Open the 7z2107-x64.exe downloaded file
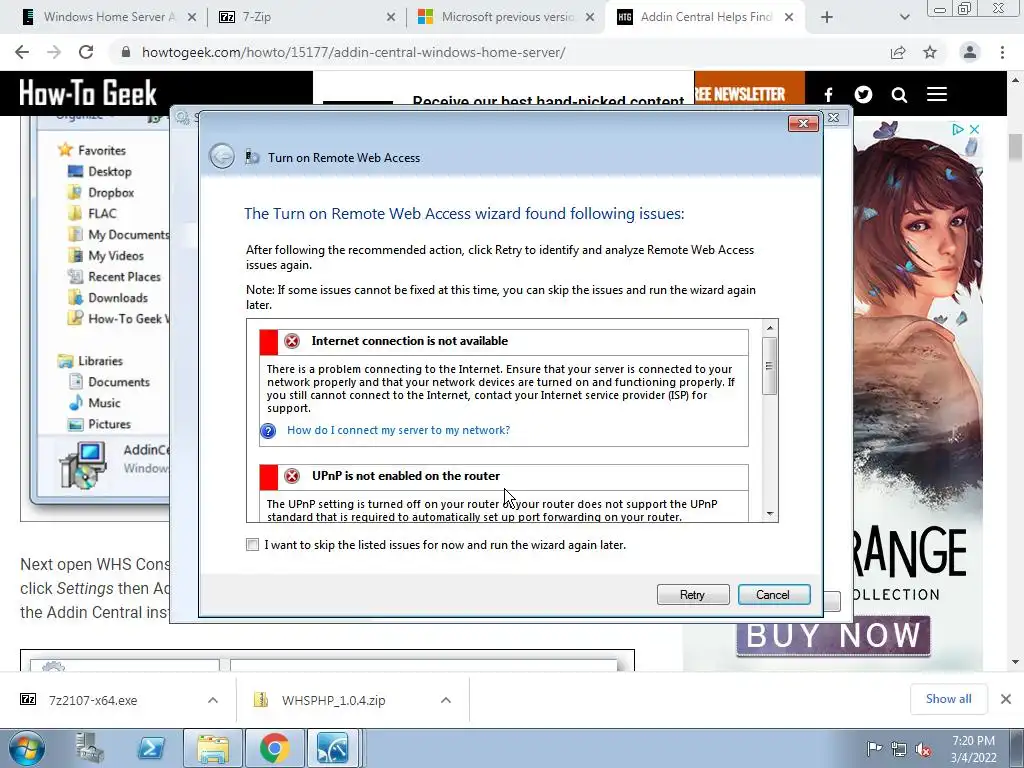The image size is (1024, 768). pyautogui.click(x=93, y=700)
